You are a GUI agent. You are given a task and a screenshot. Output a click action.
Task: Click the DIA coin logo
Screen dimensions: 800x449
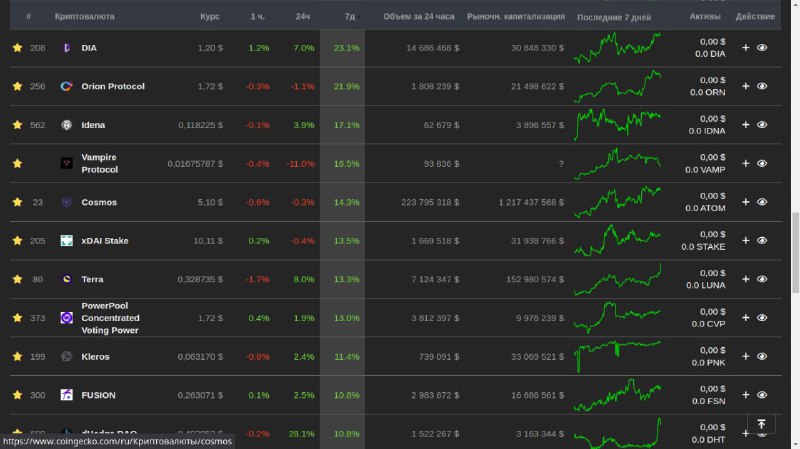tap(66, 47)
